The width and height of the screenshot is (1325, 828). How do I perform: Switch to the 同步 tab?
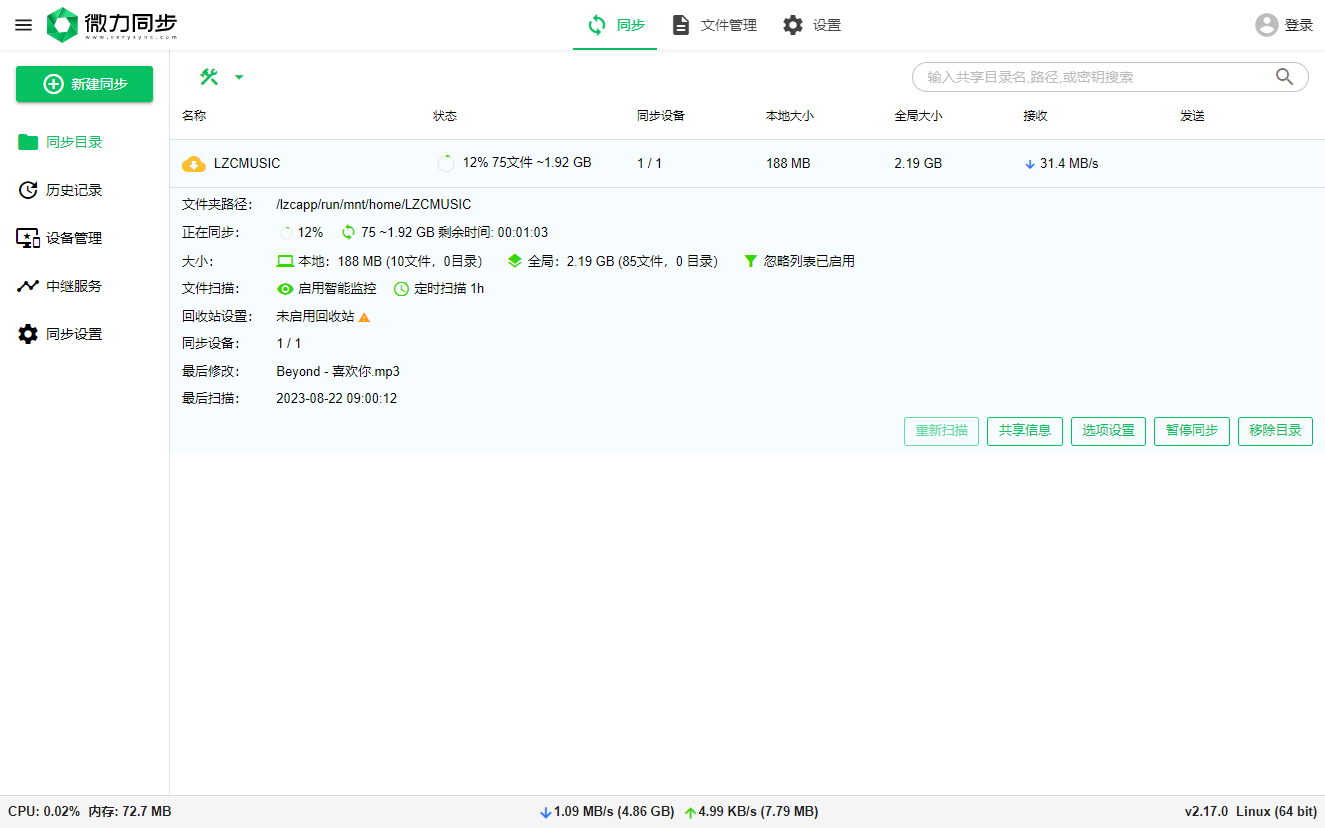pos(615,25)
